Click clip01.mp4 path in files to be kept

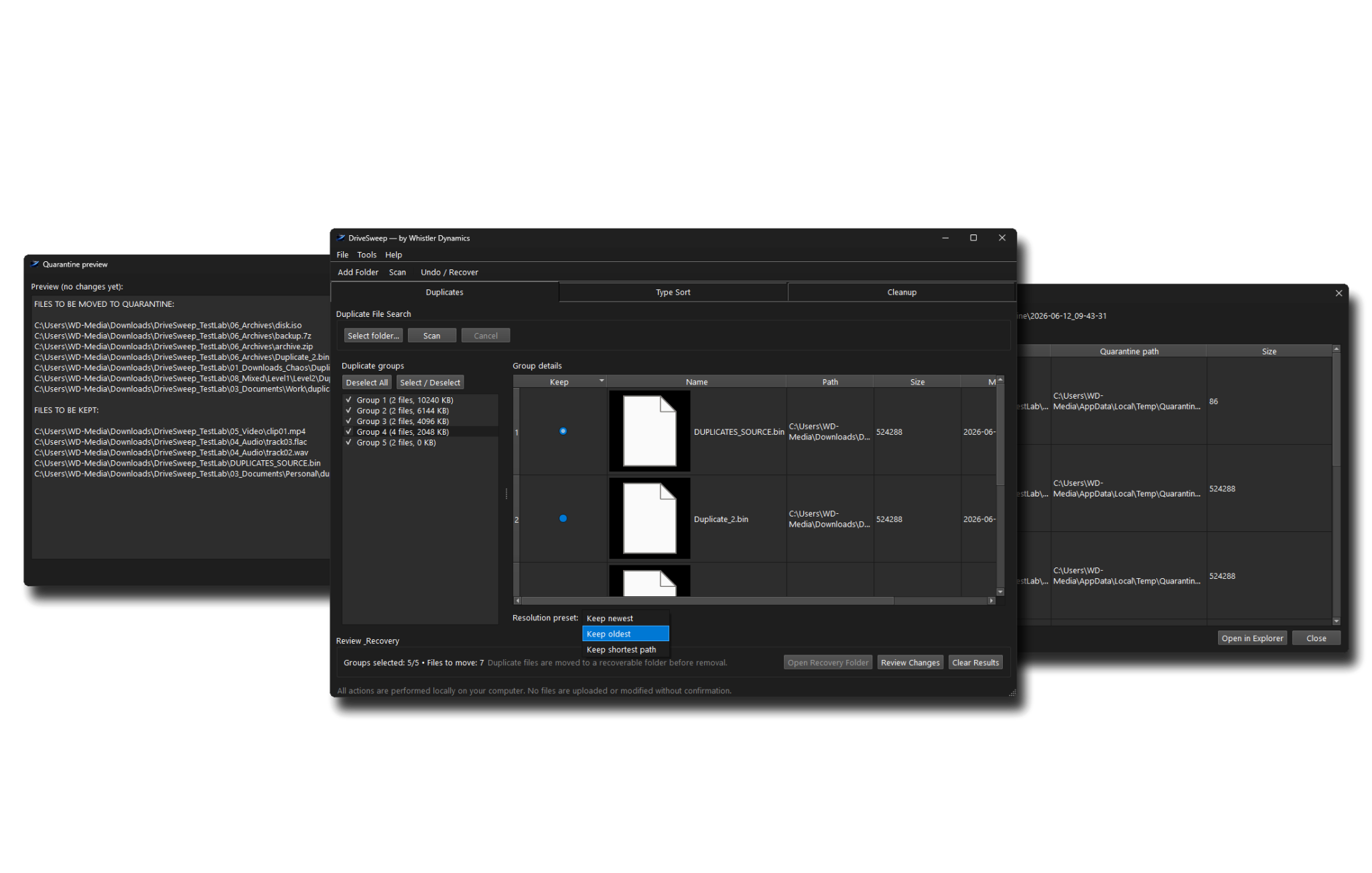[169, 431]
